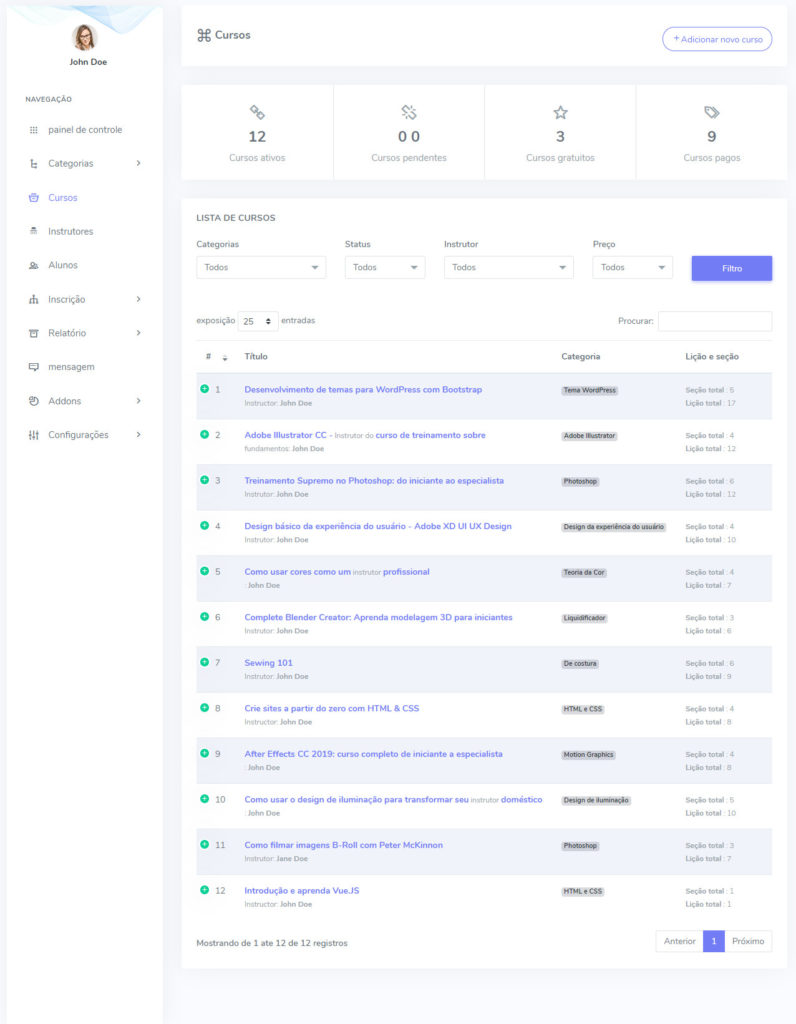Open the Categorias filter dropdown
Screen dimensions: 796x1024
coord(261,268)
